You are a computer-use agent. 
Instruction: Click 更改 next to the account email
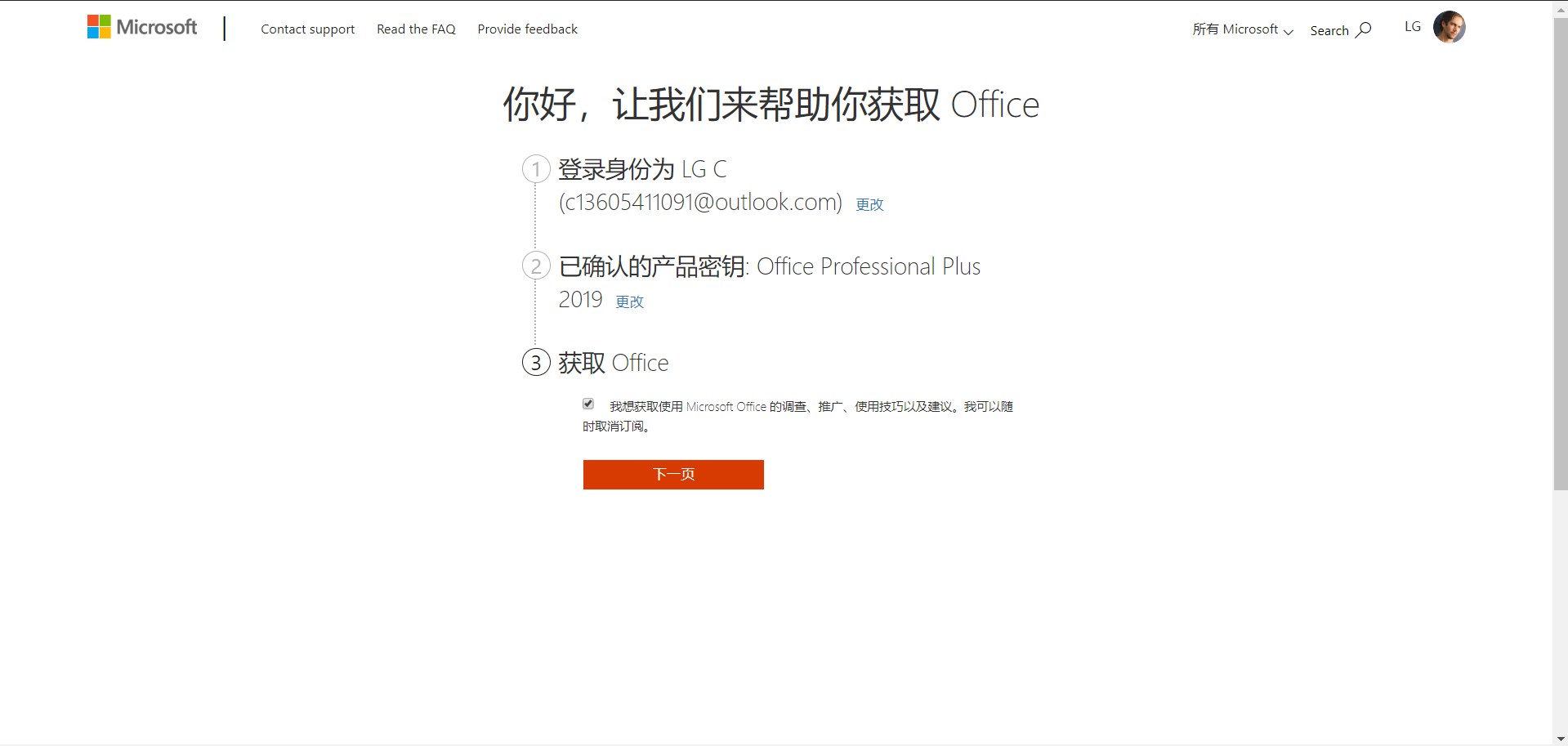pyautogui.click(x=869, y=204)
